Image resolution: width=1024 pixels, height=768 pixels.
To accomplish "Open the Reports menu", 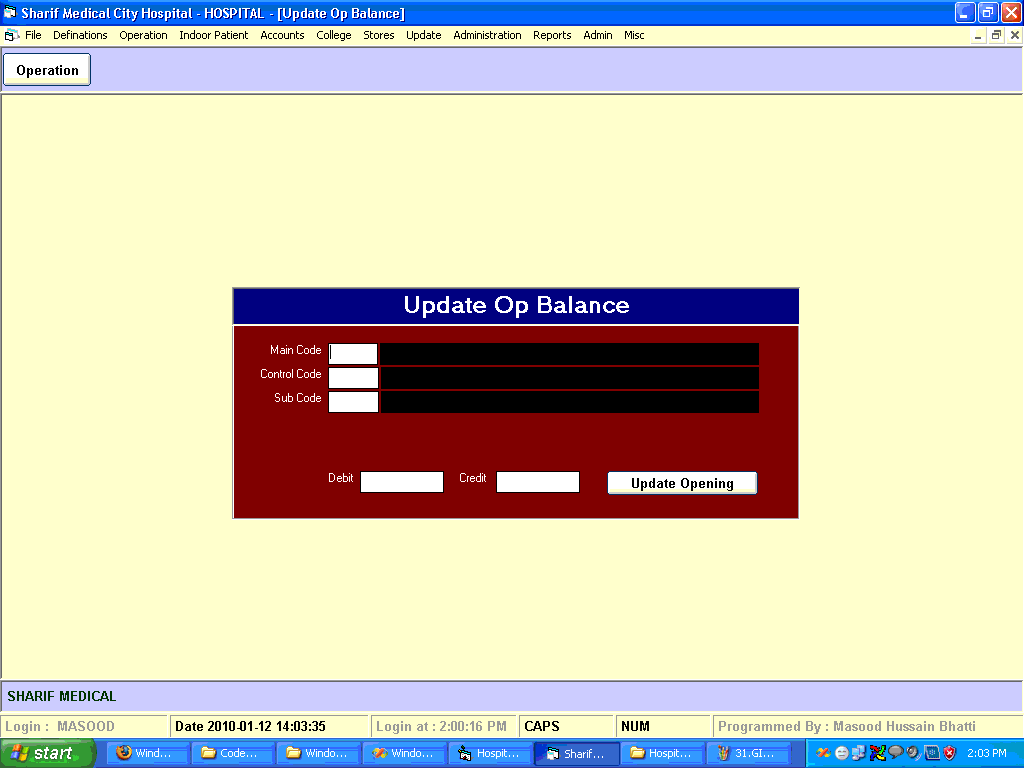I will 552,35.
